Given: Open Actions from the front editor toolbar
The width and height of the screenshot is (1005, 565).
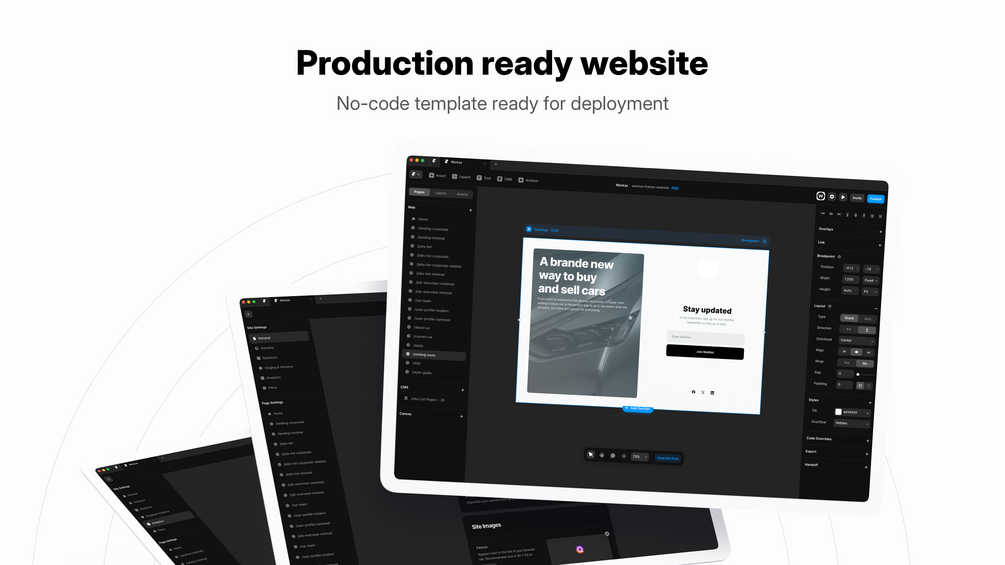Looking at the screenshot, I should point(528,181).
